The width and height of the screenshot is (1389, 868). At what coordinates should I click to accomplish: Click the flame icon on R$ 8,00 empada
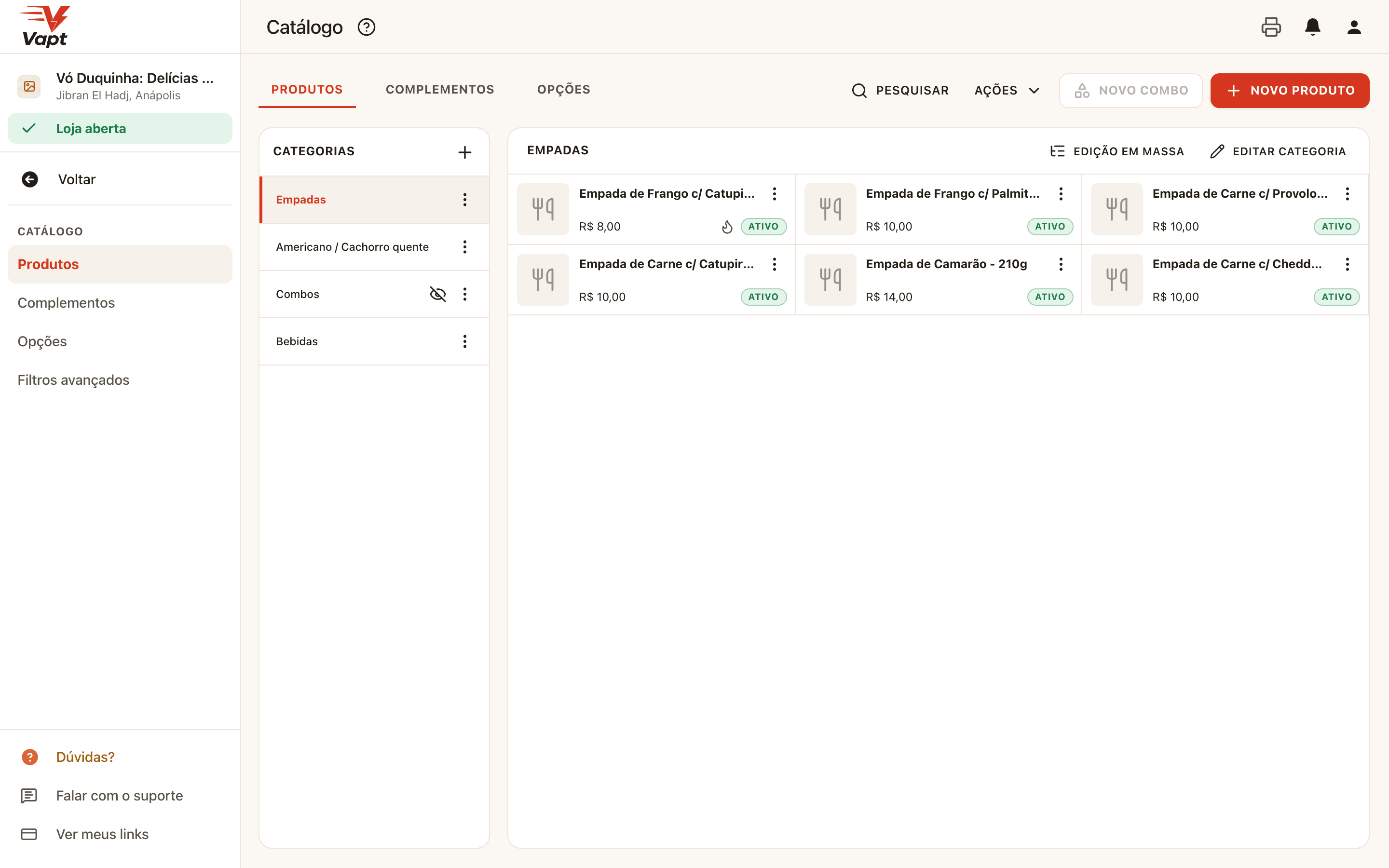(727, 227)
